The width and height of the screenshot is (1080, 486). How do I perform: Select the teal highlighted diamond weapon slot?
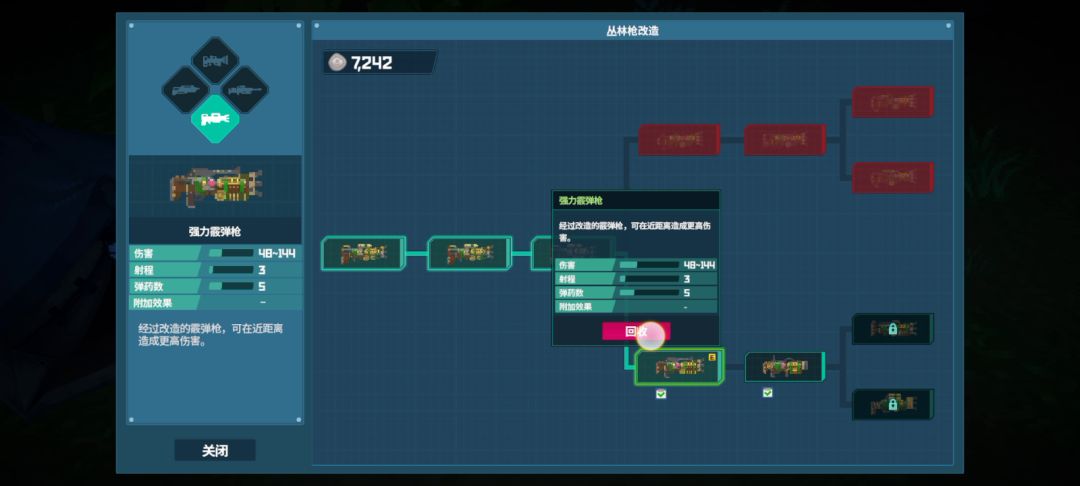coord(215,119)
